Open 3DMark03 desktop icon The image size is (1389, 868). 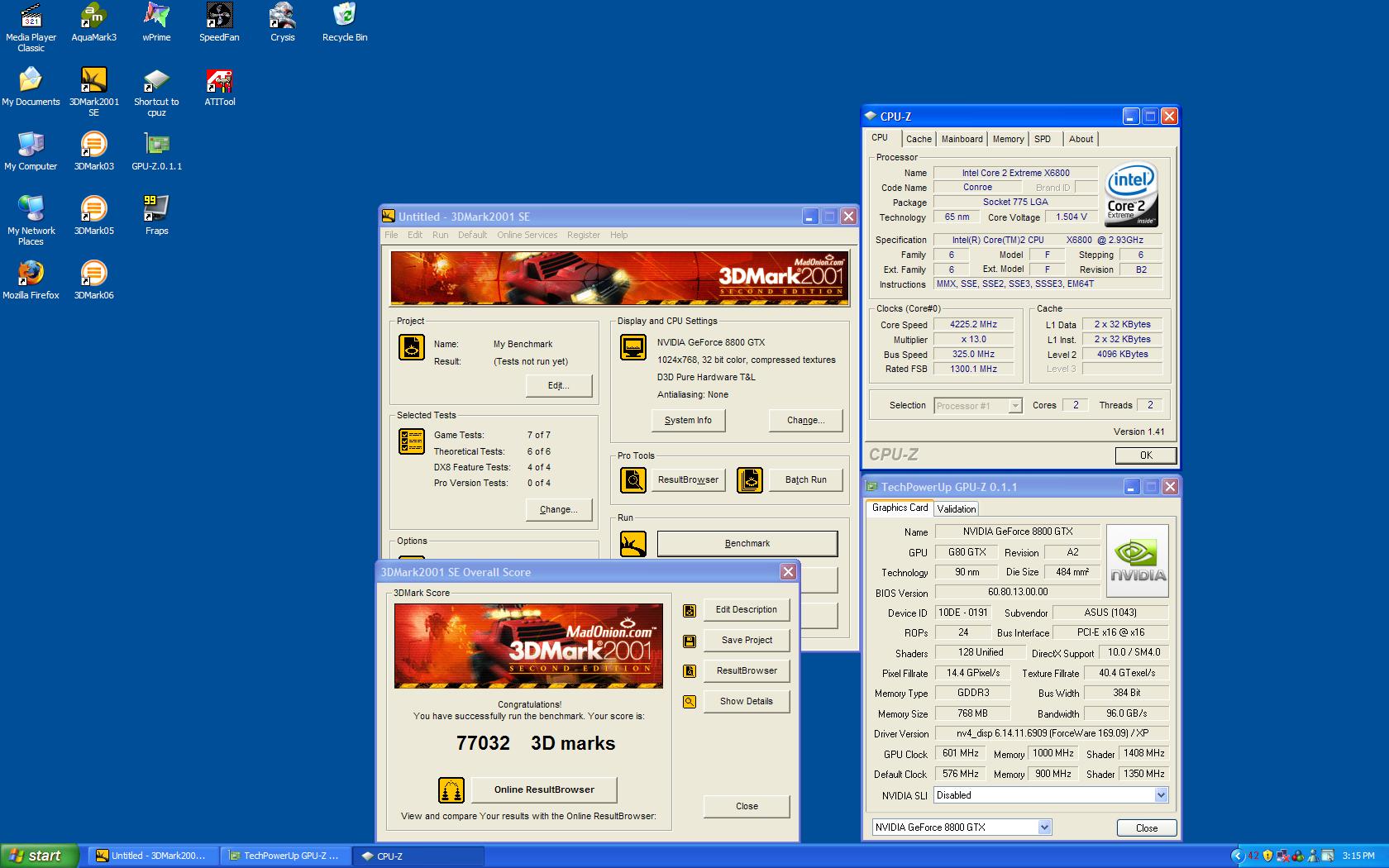[x=93, y=152]
